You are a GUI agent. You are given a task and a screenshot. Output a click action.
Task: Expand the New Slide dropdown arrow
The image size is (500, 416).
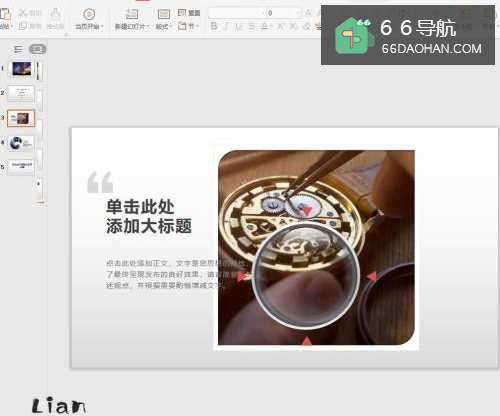(x=148, y=26)
